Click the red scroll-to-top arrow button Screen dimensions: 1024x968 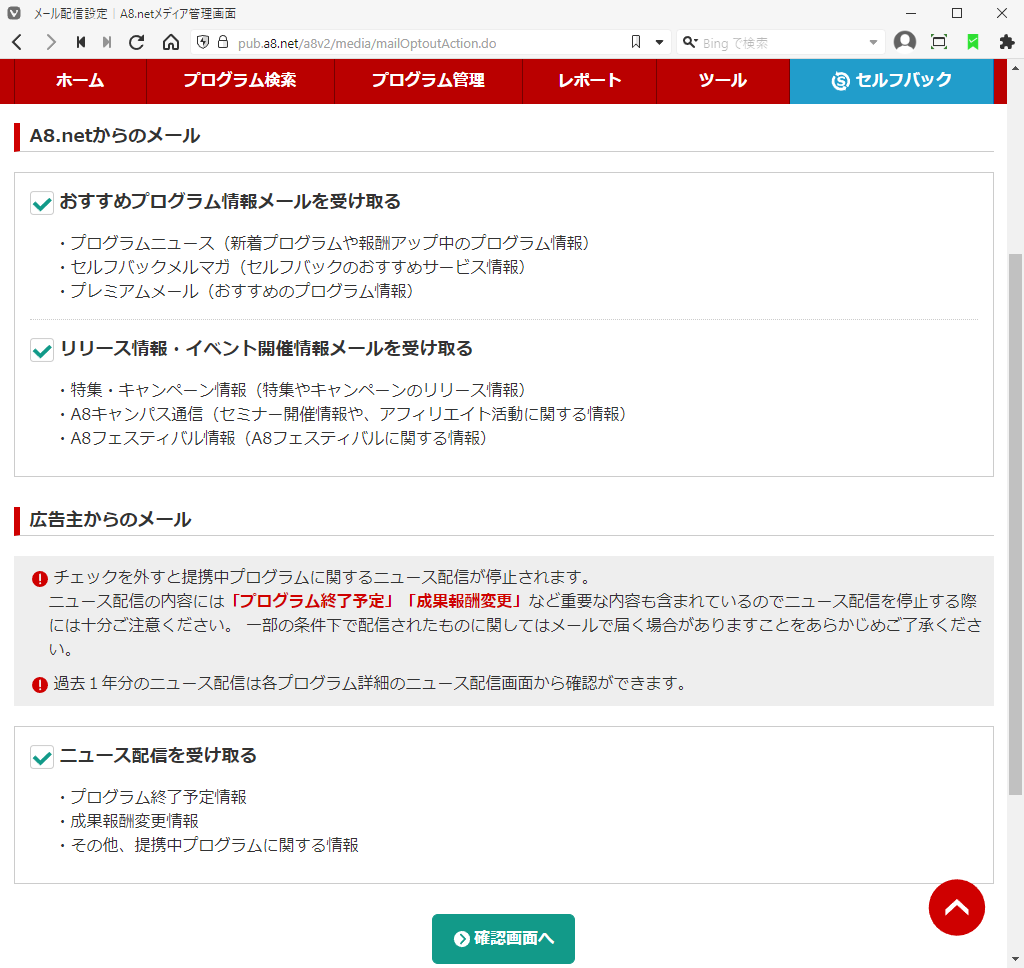point(956,907)
